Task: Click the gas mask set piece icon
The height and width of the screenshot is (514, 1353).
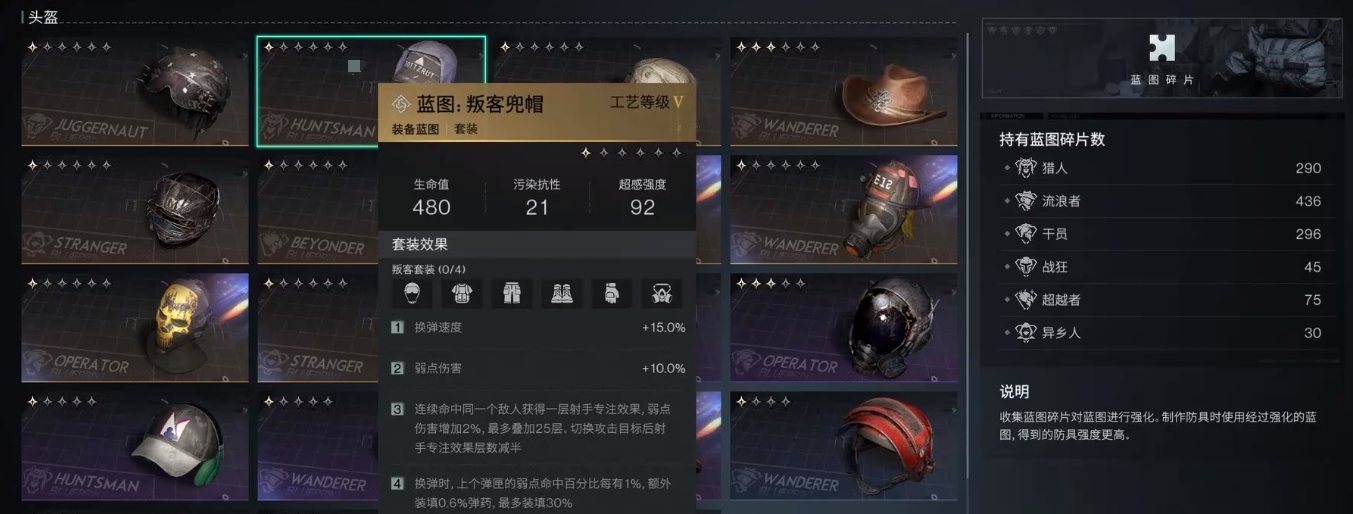Action: click(662, 293)
